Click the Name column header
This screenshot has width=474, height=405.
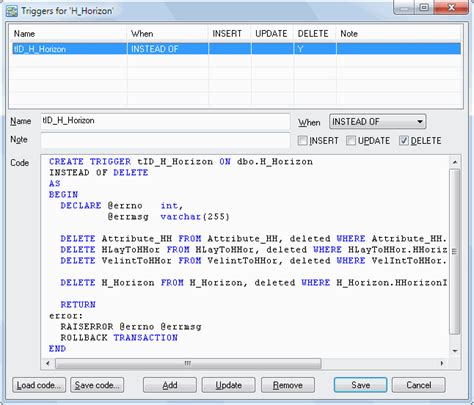click(x=69, y=34)
